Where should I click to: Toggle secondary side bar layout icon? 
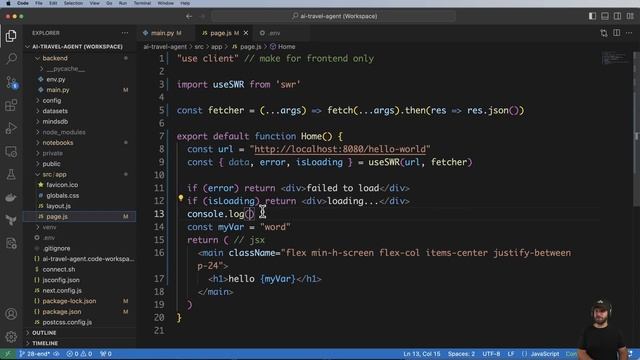click(618, 16)
